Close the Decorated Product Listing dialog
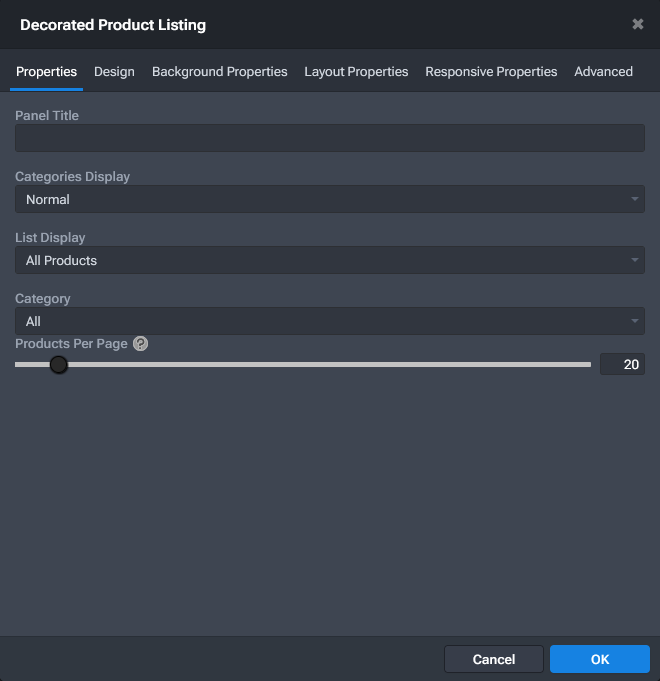 (x=637, y=24)
